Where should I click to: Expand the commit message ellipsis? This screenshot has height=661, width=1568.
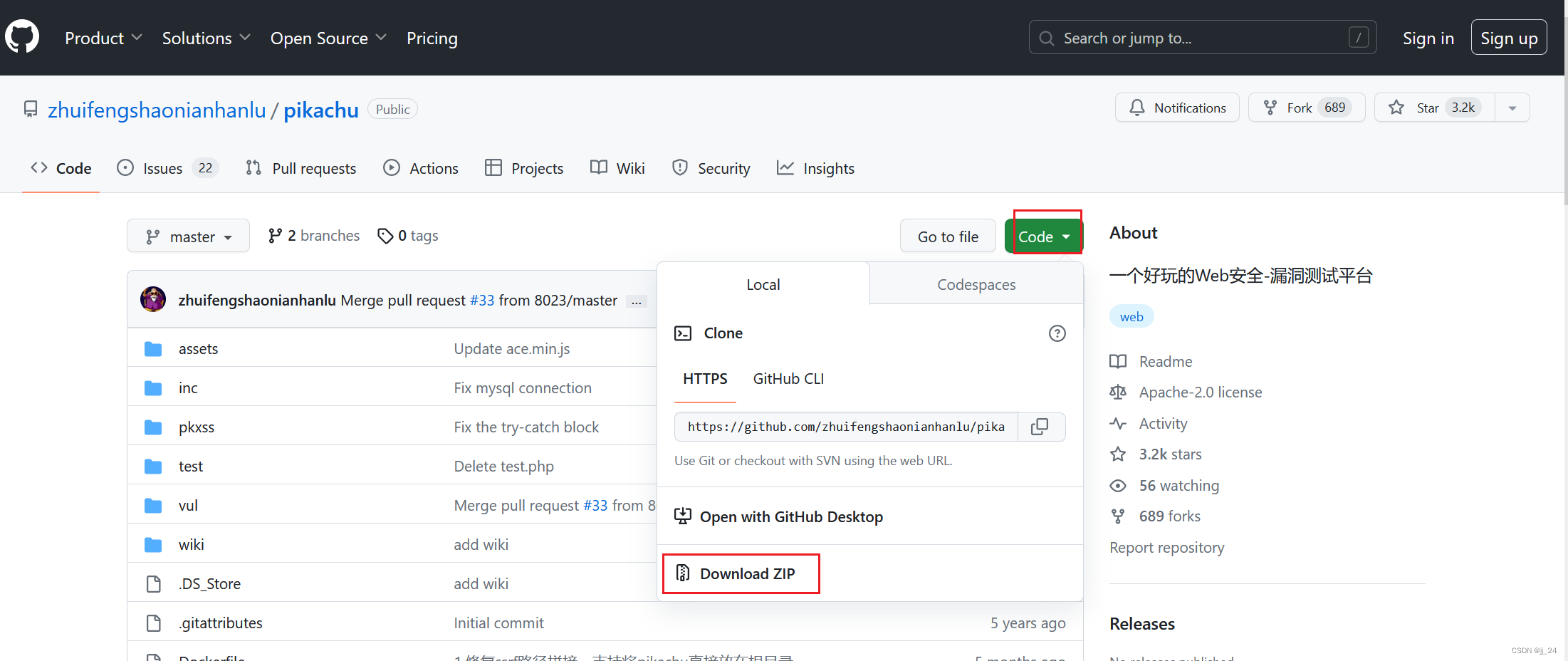[x=637, y=301]
